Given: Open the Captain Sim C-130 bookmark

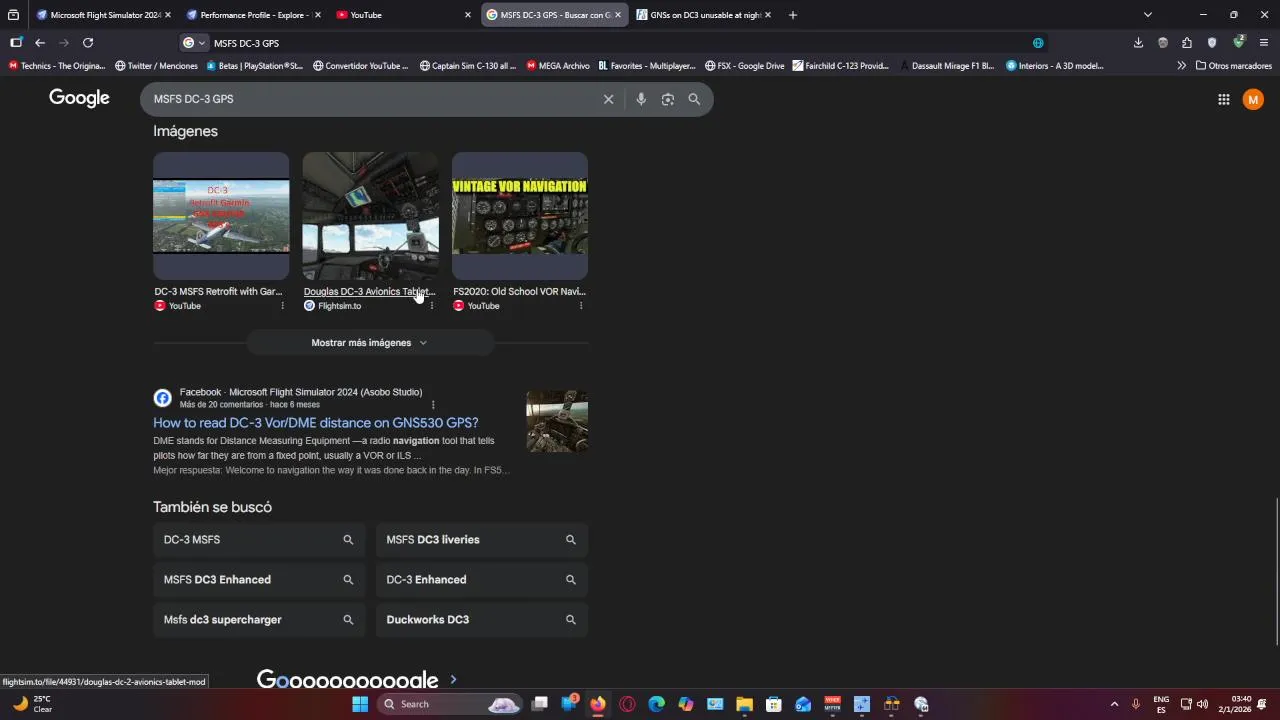Looking at the screenshot, I should pos(467,66).
